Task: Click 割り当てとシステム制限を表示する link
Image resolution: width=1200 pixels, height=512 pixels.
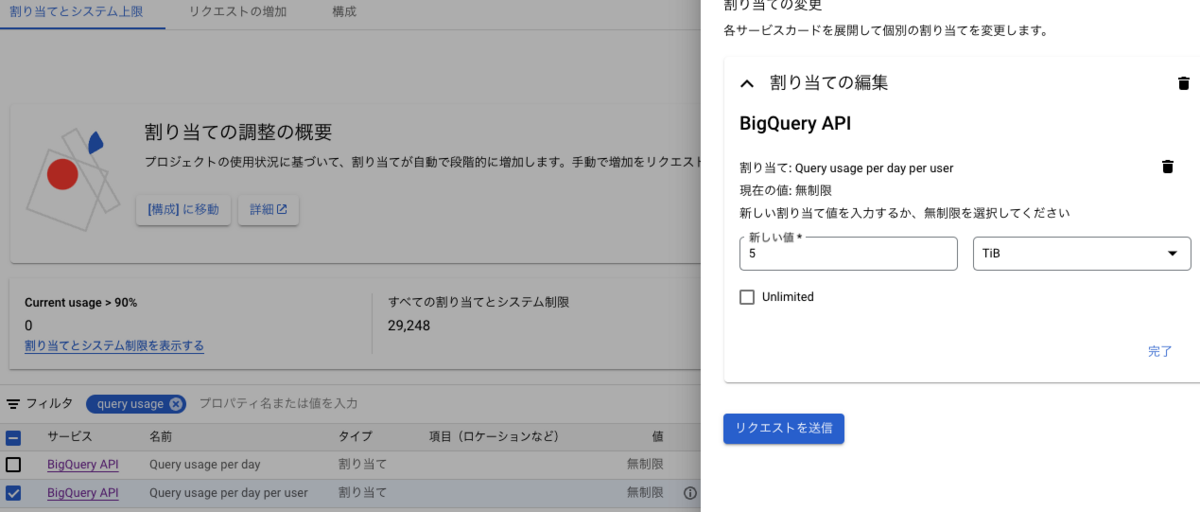Action: click(114, 346)
